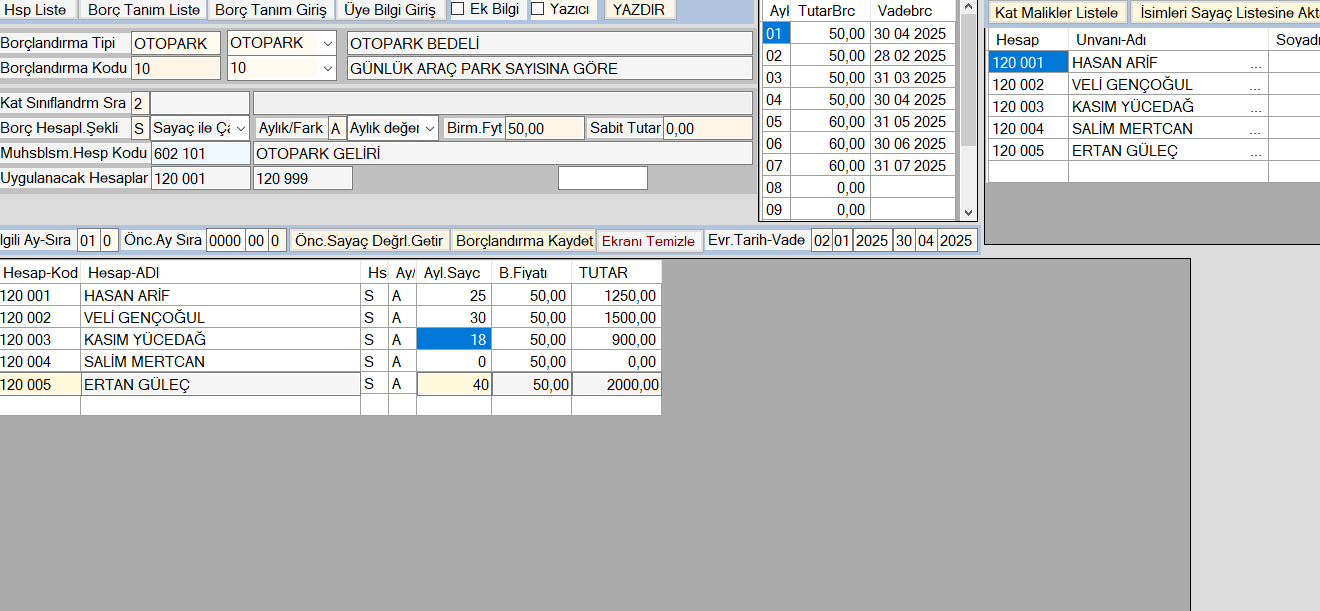The height and width of the screenshot is (611, 1320).
Task: Click the 120 999 account field
Action: [302, 178]
